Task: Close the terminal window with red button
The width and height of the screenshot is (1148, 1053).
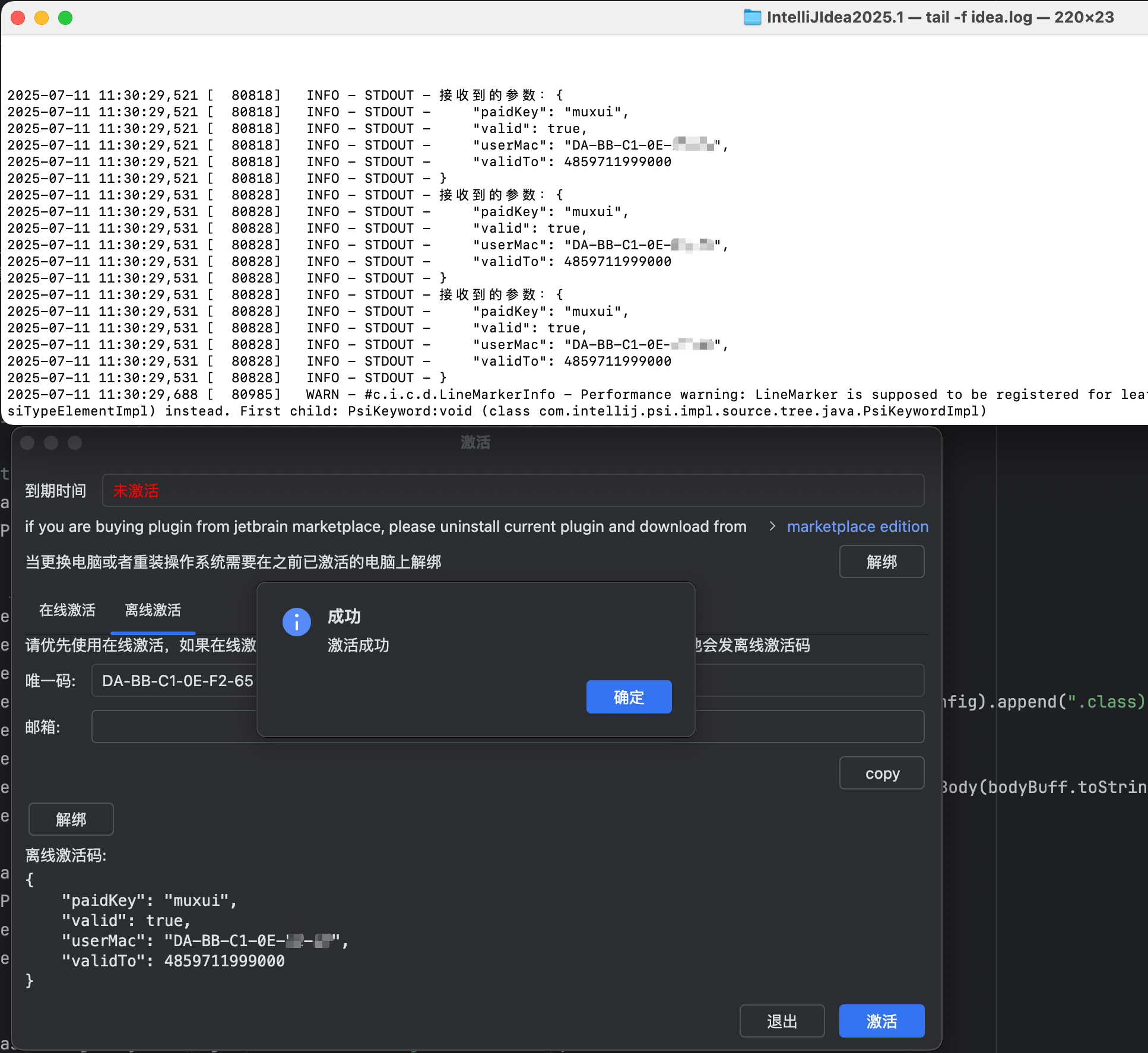Action: click(x=18, y=18)
